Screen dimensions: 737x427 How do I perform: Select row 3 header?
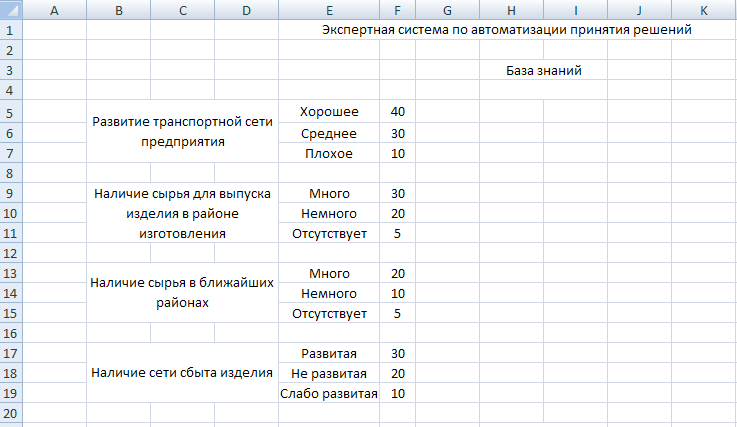pos(11,70)
